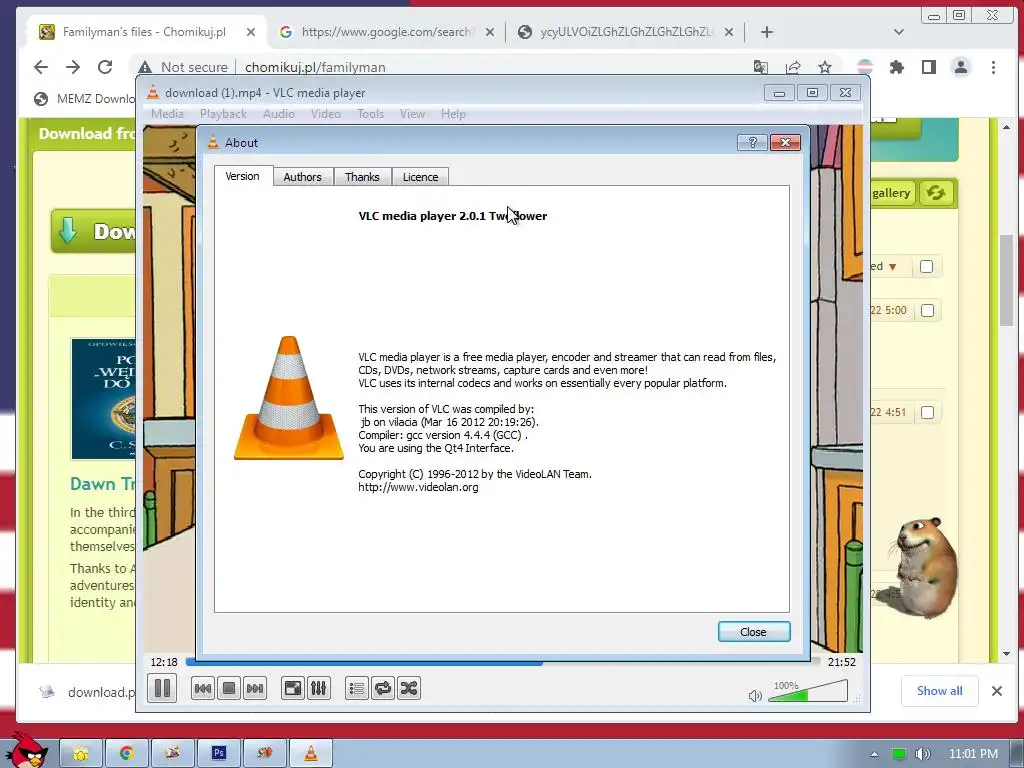Open the Dawn Treader book cover thumbnail
1024x768 pixels.
pyautogui.click(x=103, y=398)
